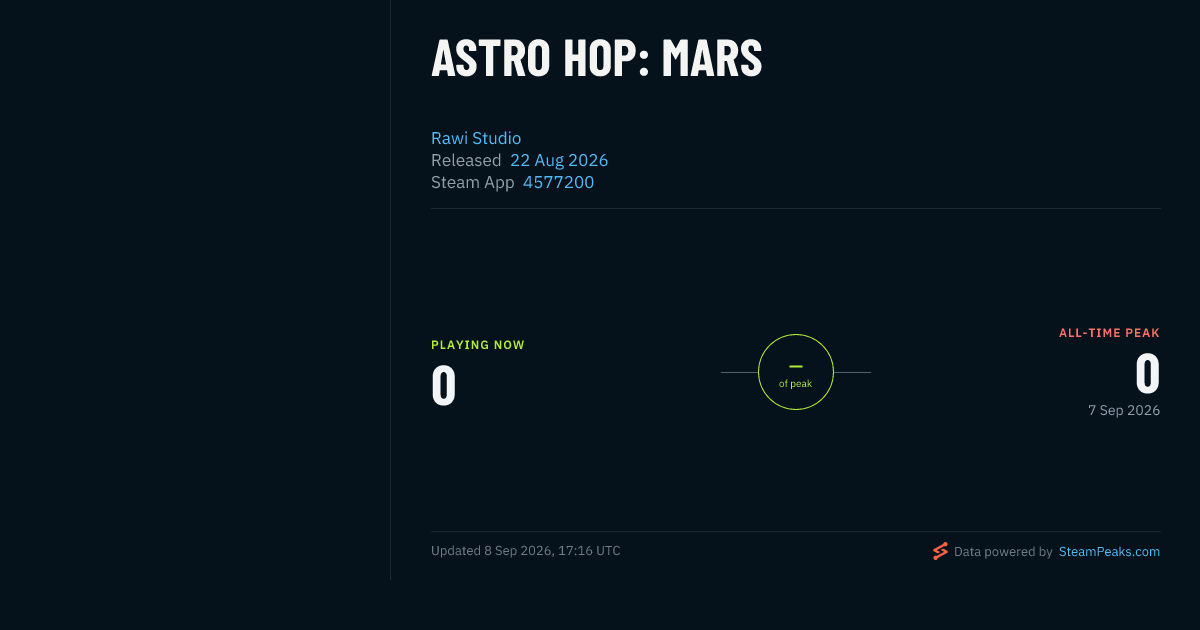Click the 'of peak' caption text
1200x630 pixels.
[796, 384]
